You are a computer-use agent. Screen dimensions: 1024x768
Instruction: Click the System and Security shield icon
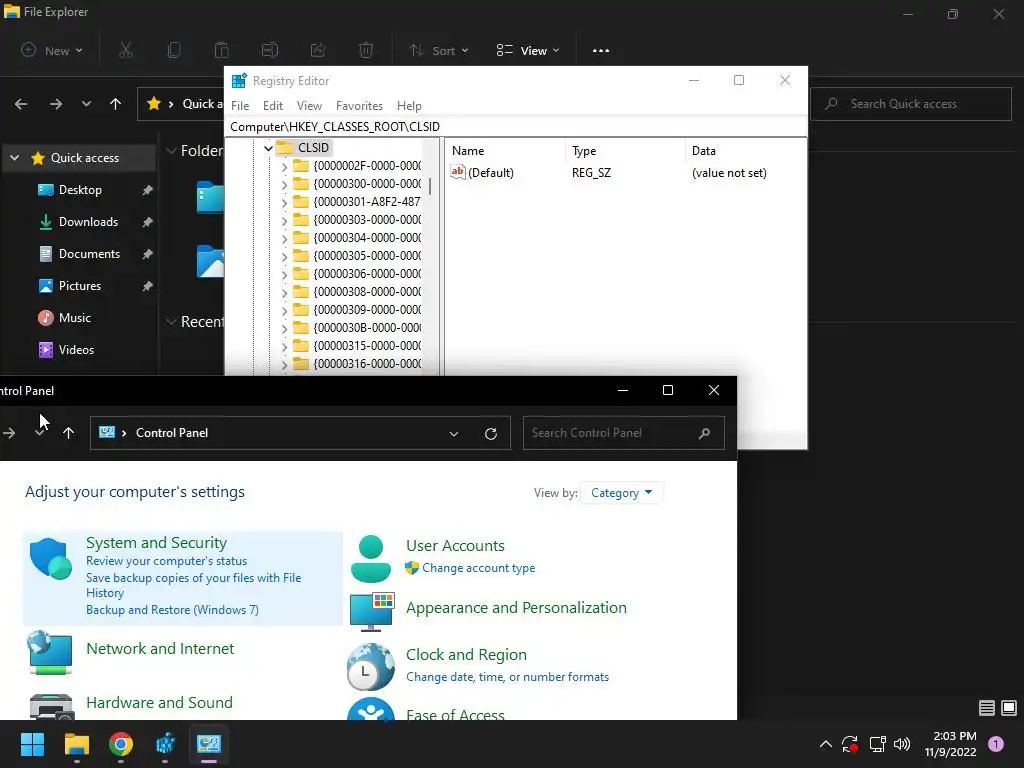(x=50, y=558)
